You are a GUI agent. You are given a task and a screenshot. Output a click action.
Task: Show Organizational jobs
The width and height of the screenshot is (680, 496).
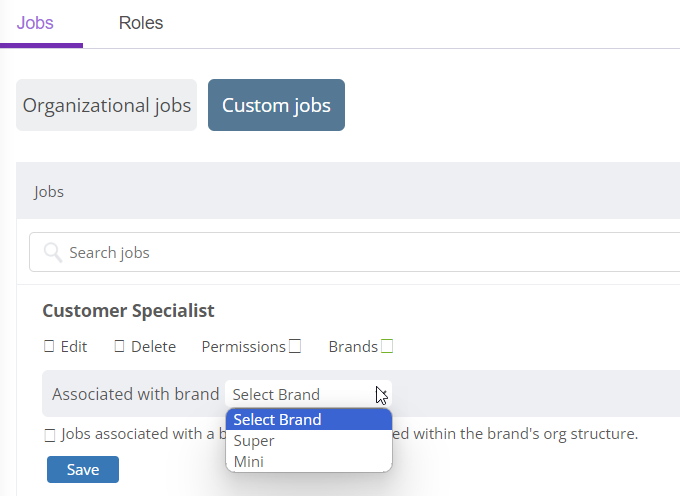(x=107, y=105)
